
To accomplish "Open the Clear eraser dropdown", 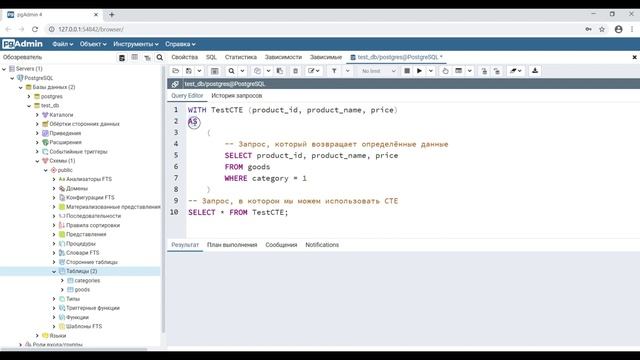I will click(516, 71).
